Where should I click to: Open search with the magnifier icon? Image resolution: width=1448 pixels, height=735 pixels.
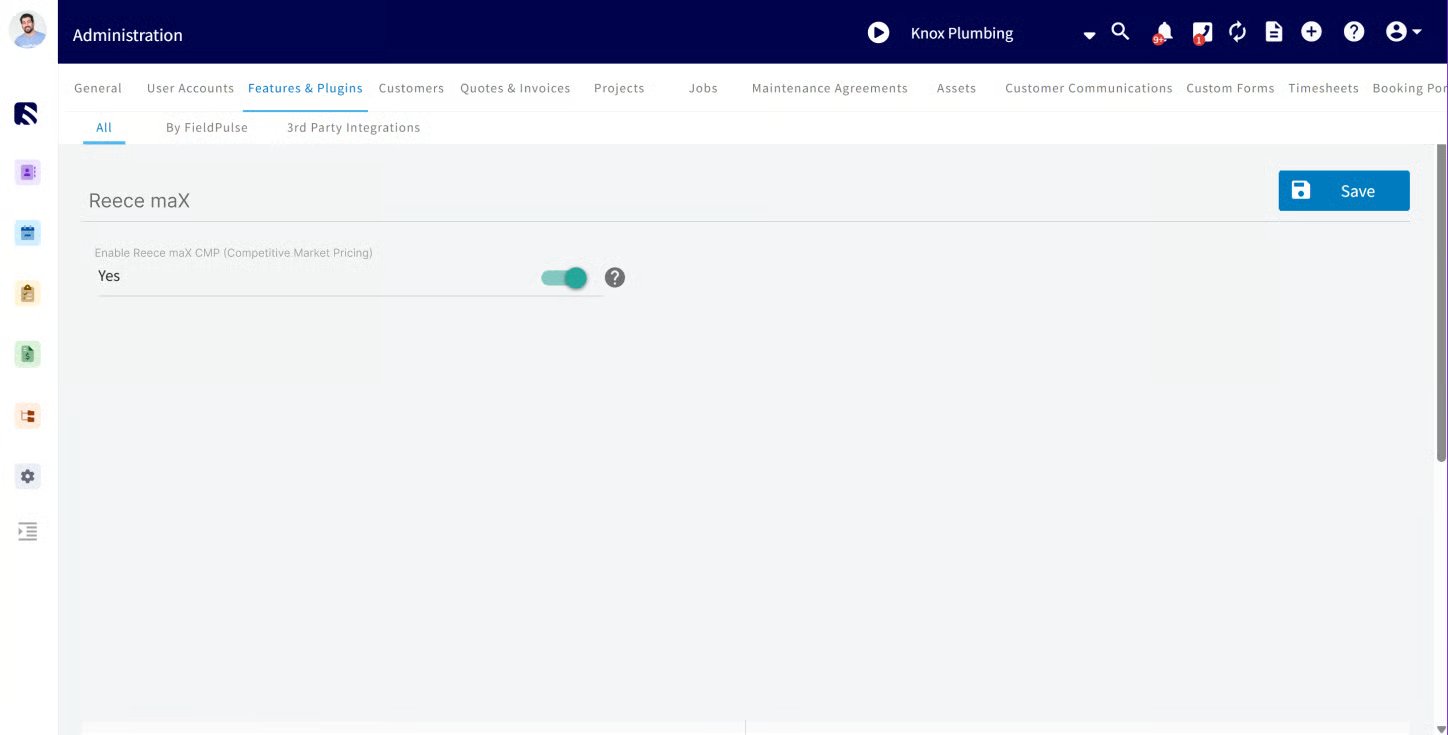pyautogui.click(x=1120, y=32)
